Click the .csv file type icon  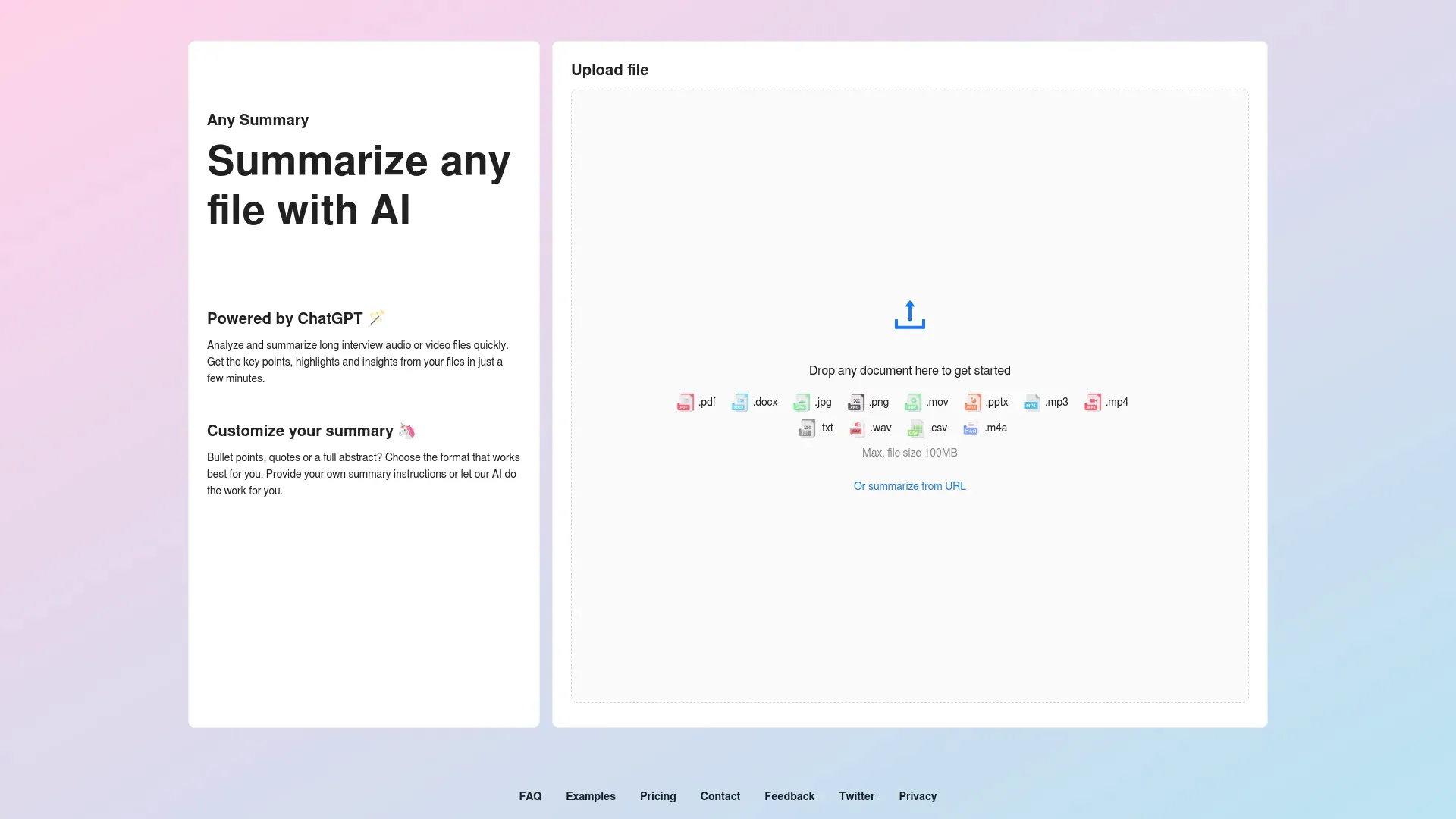(915, 428)
